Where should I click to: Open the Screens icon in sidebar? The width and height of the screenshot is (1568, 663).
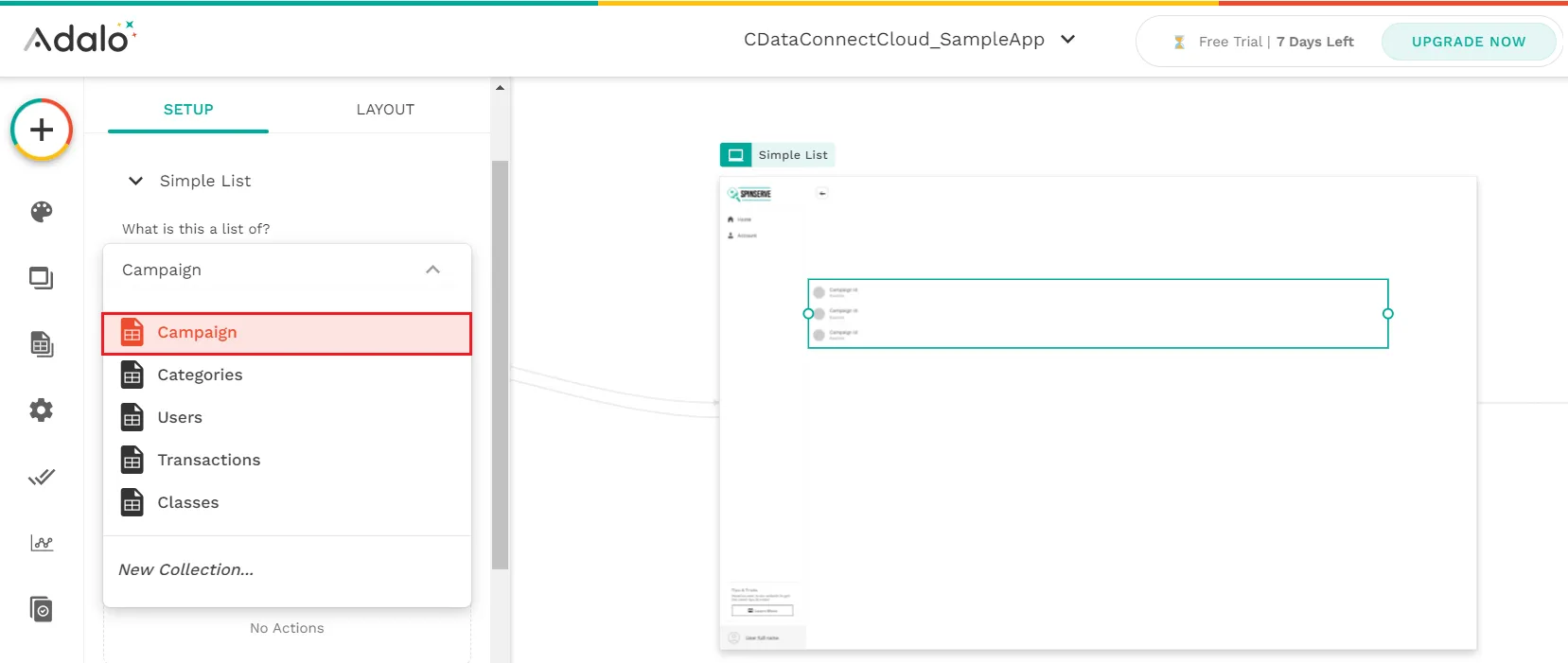tap(42, 278)
